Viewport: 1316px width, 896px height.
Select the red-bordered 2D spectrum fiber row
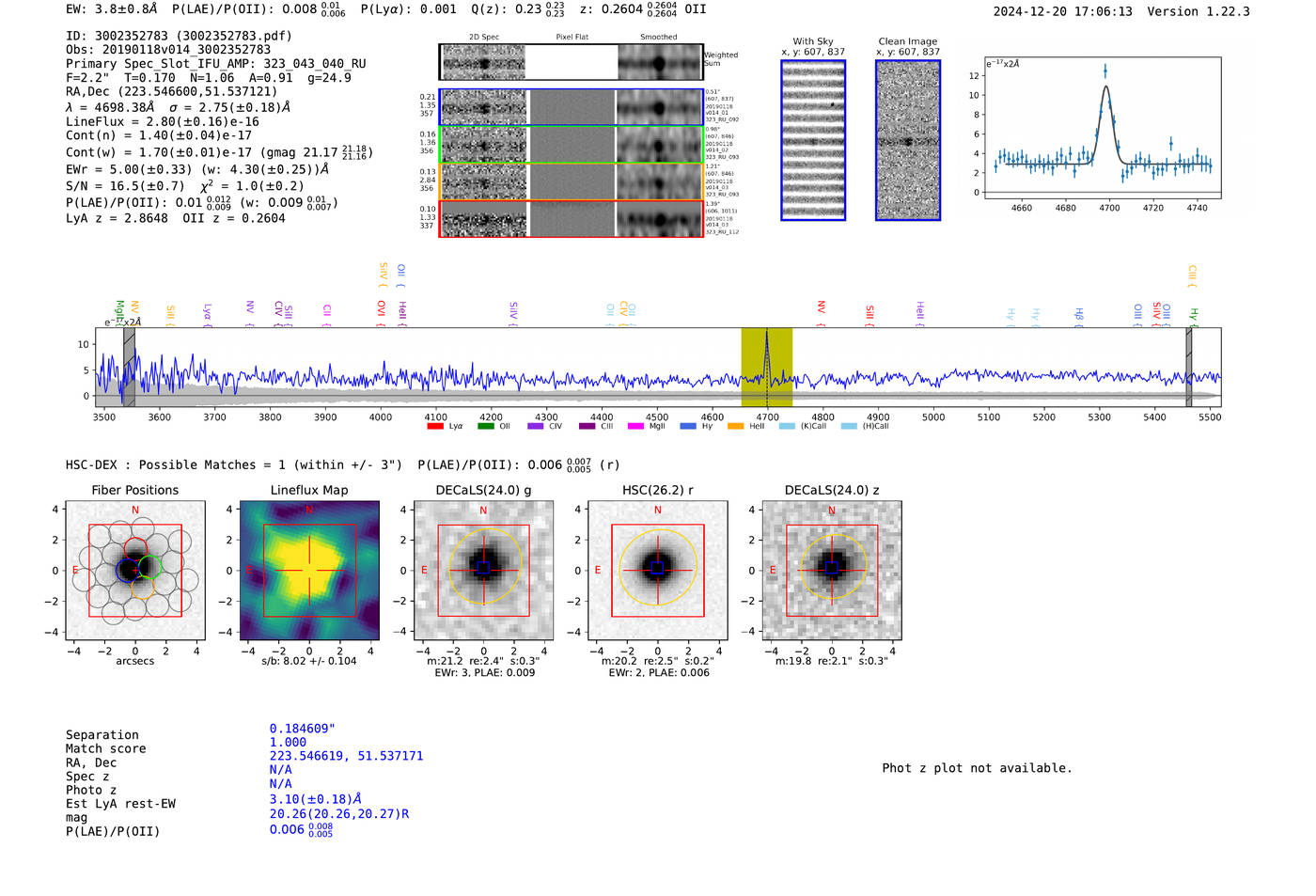[571, 219]
